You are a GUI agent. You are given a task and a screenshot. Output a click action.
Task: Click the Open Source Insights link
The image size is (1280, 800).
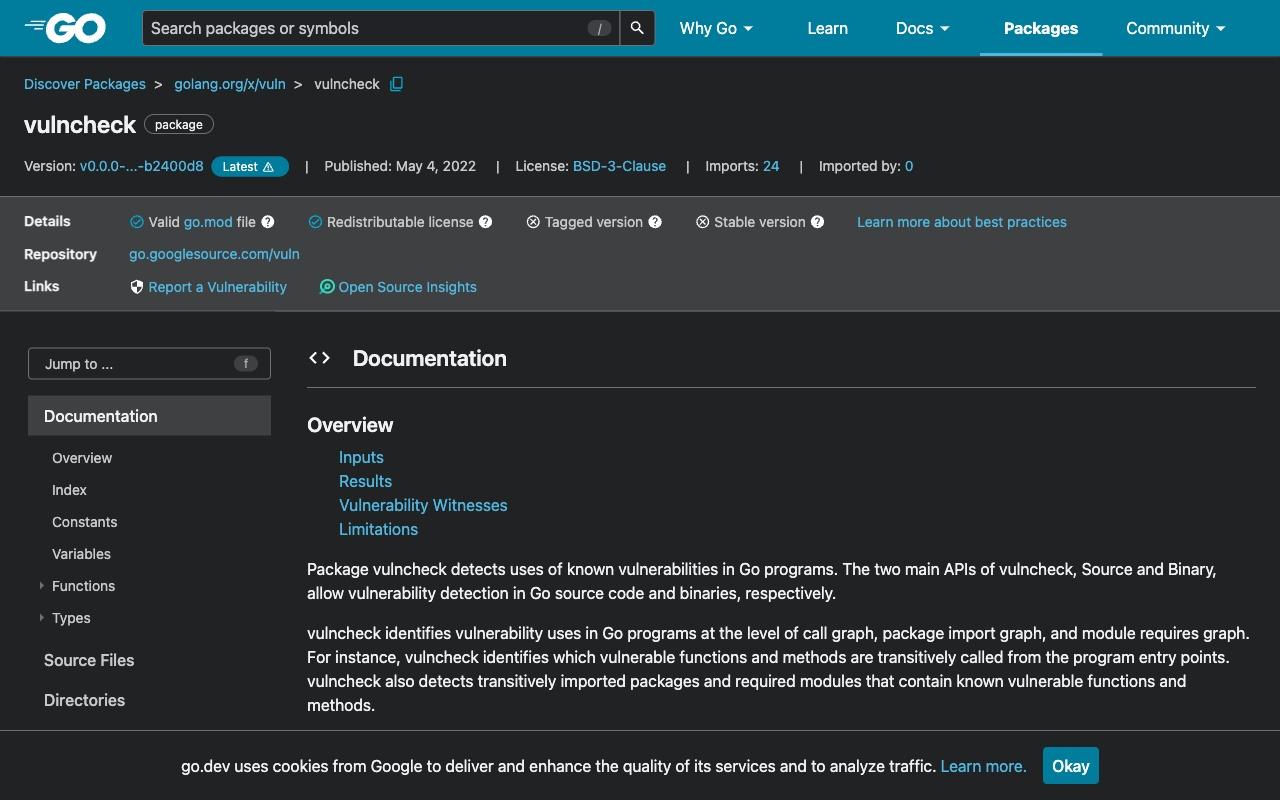coord(407,287)
